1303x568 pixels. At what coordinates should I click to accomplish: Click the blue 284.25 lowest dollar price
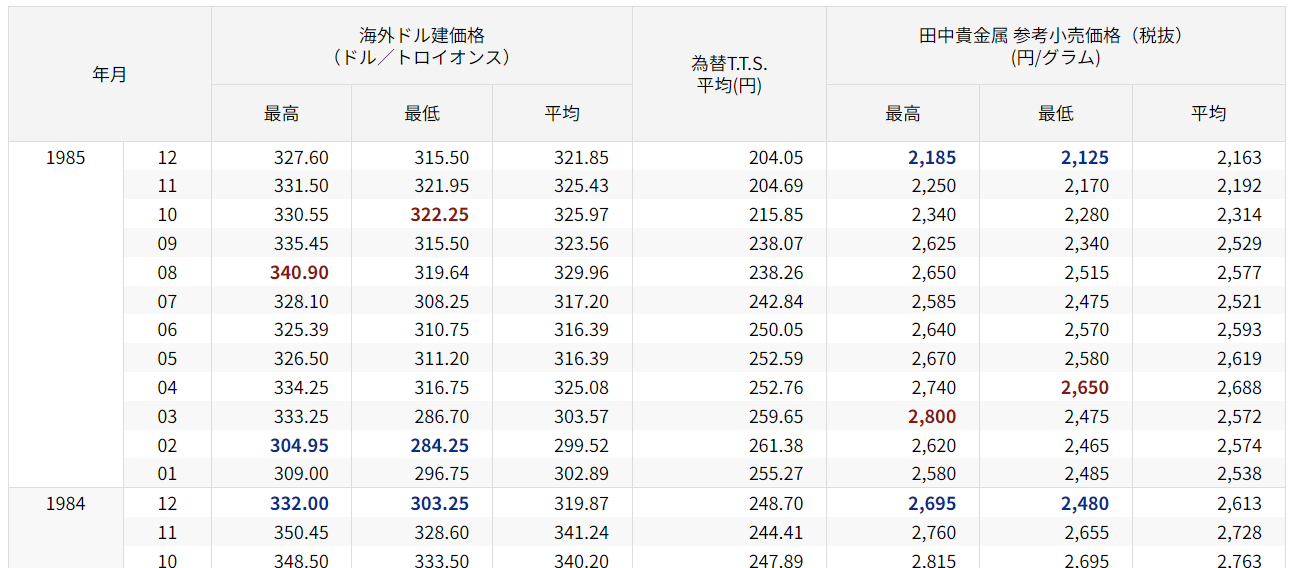click(439, 446)
